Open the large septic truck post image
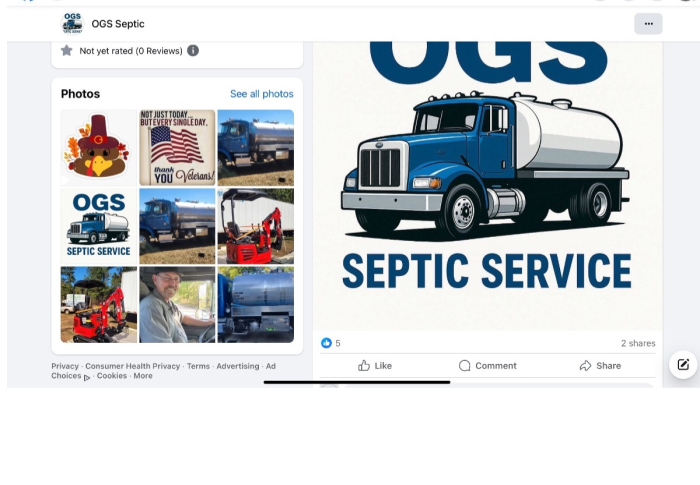This screenshot has height=485, width=700. [x=488, y=186]
